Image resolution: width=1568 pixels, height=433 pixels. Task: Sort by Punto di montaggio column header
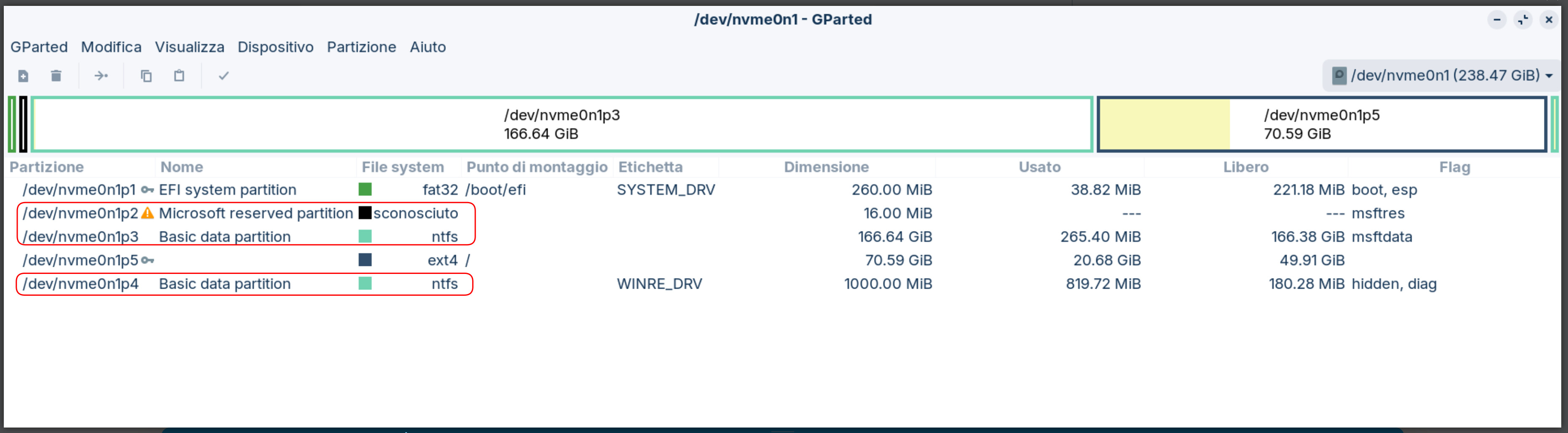(x=537, y=167)
